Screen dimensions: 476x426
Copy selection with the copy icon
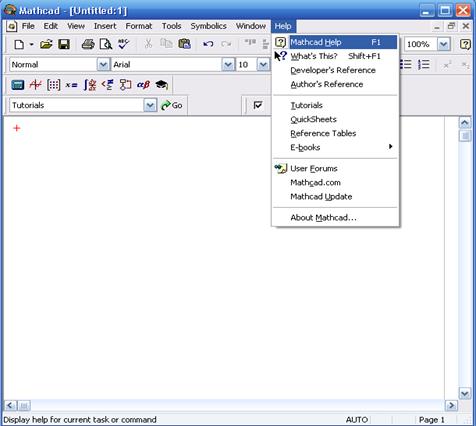166,44
